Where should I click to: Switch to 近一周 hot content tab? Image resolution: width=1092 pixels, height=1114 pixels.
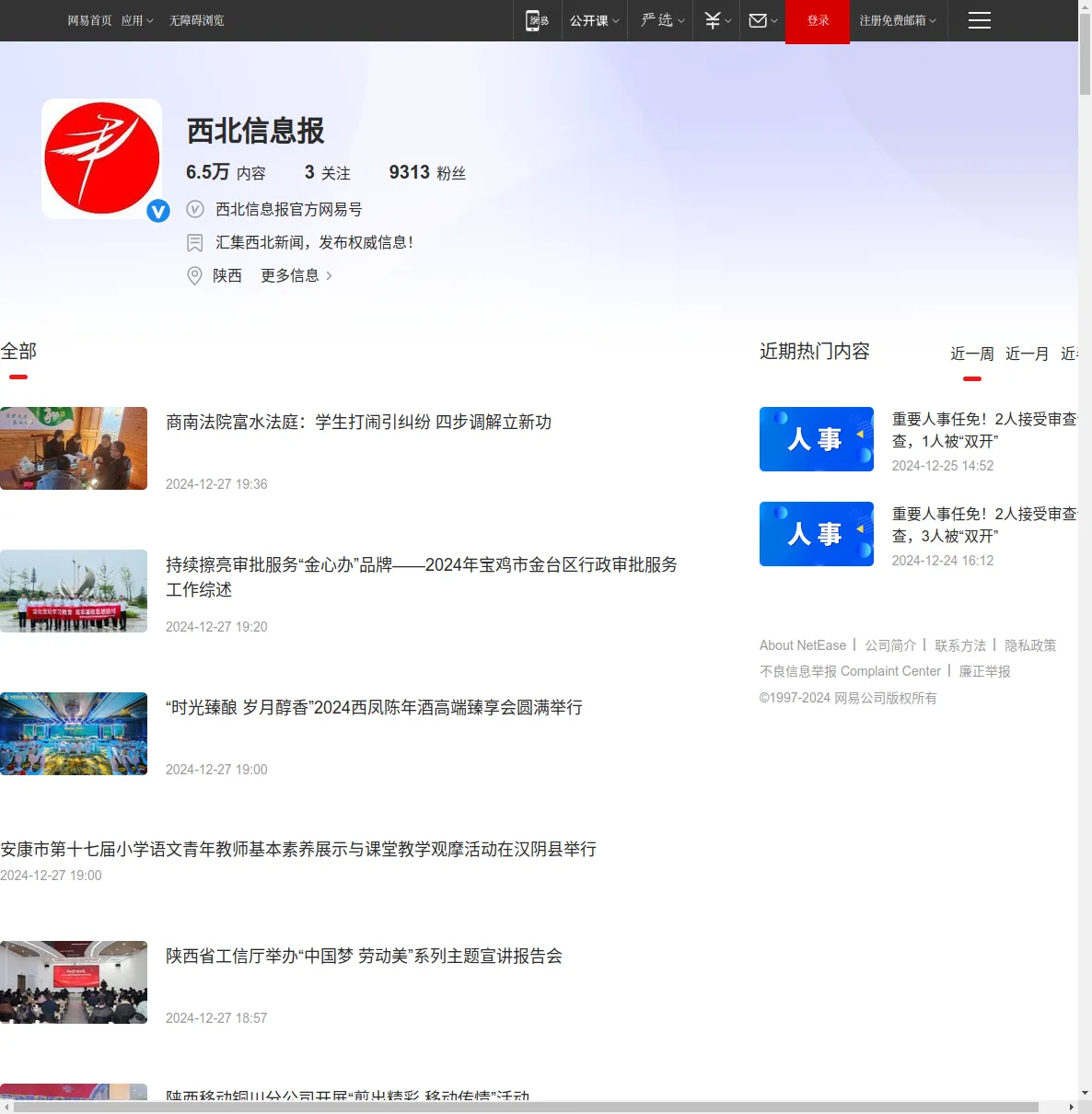[x=972, y=354]
